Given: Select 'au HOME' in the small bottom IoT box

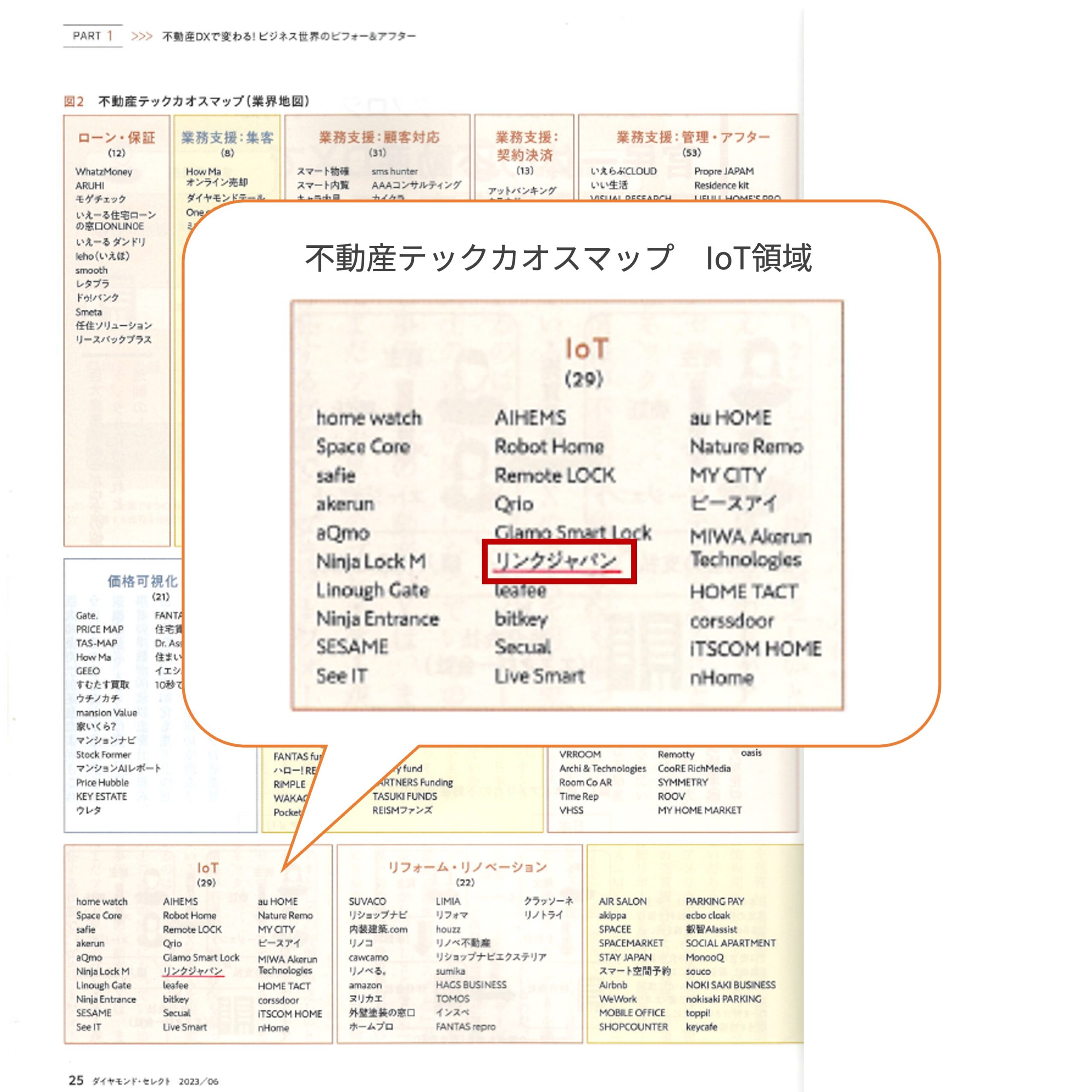Looking at the screenshot, I should point(278,901).
